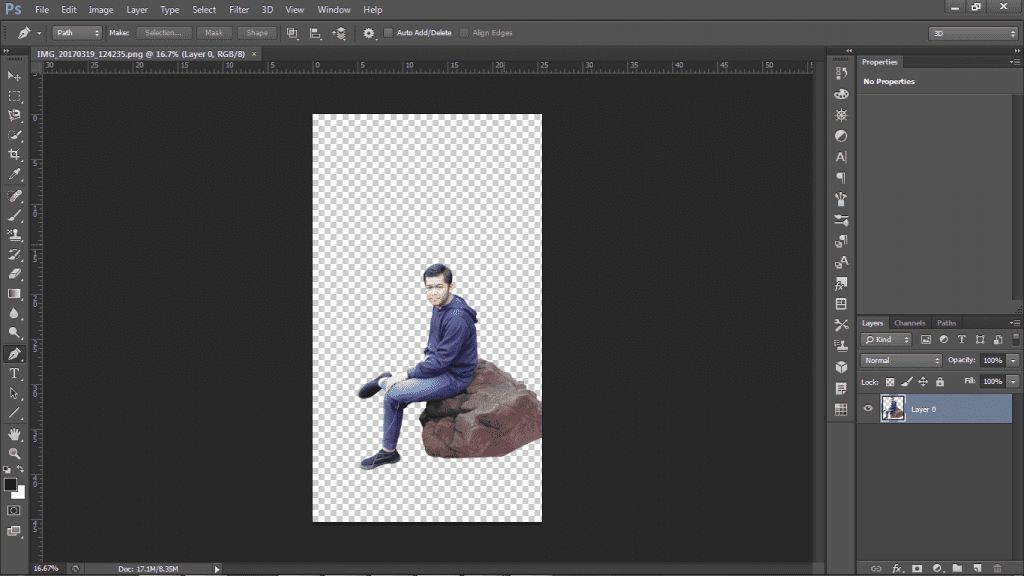The width and height of the screenshot is (1024, 576).
Task: Open the Normal blend mode dropdown
Action: pyautogui.click(x=902, y=360)
